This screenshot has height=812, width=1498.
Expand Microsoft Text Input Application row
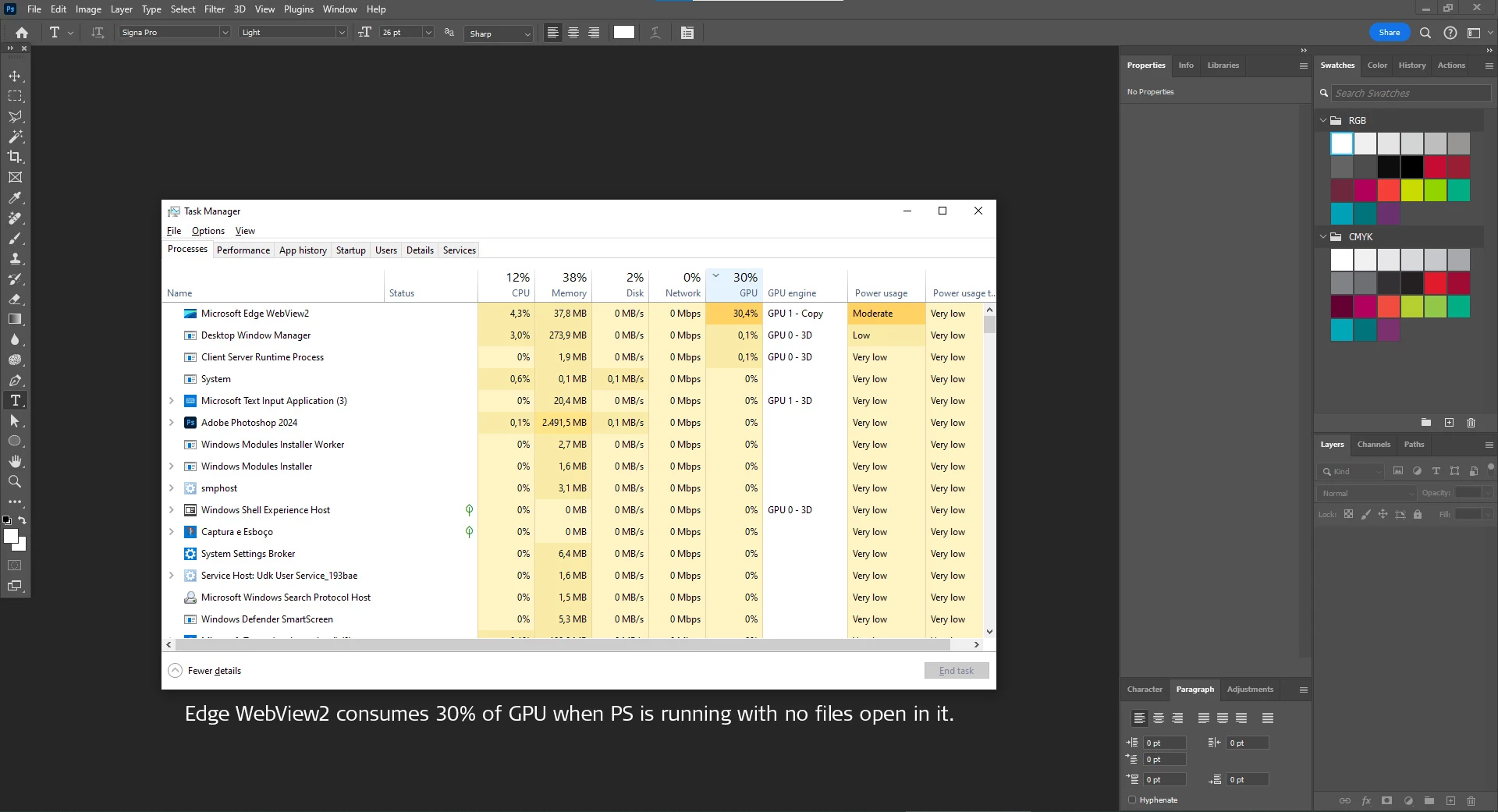(x=172, y=401)
